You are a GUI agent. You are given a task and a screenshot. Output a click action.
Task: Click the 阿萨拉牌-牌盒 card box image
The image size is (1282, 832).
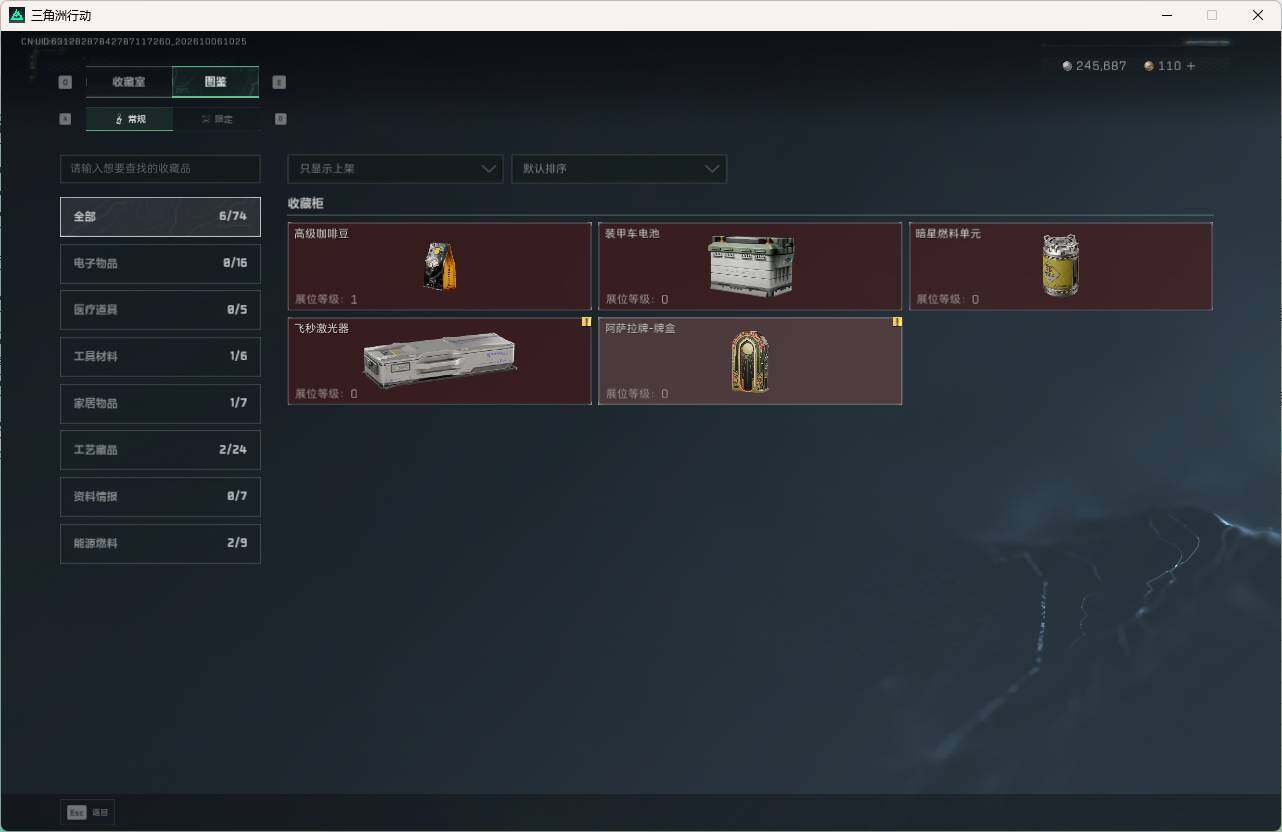tap(750, 361)
